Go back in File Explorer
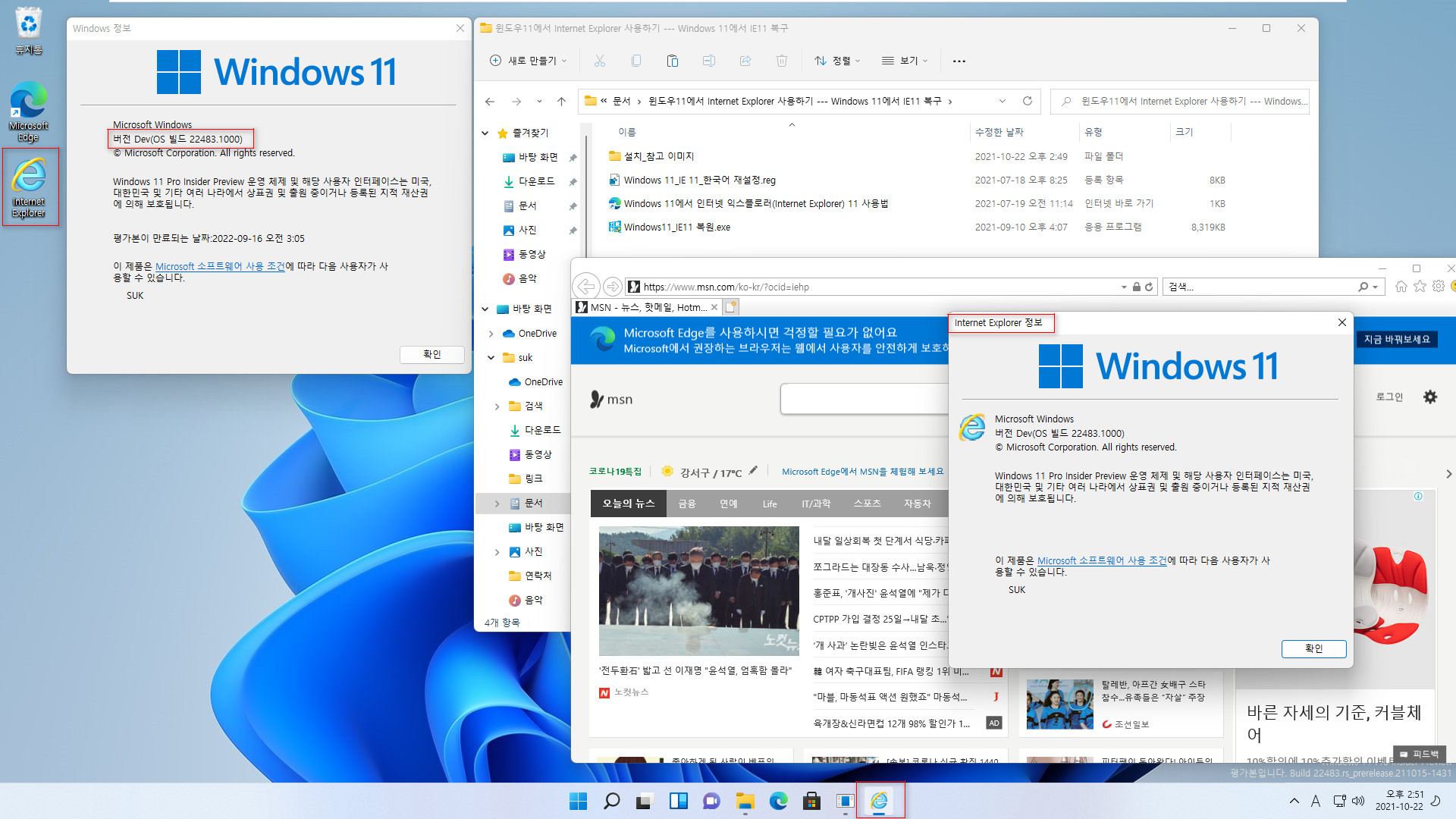Image resolution: width=1456 pixels, height=819 pixels. (490, 102)
